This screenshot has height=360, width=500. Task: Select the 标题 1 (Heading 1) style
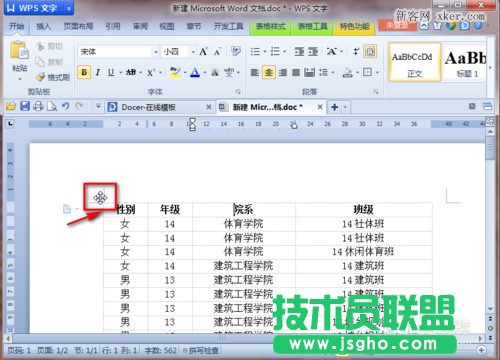coord(466,62)
